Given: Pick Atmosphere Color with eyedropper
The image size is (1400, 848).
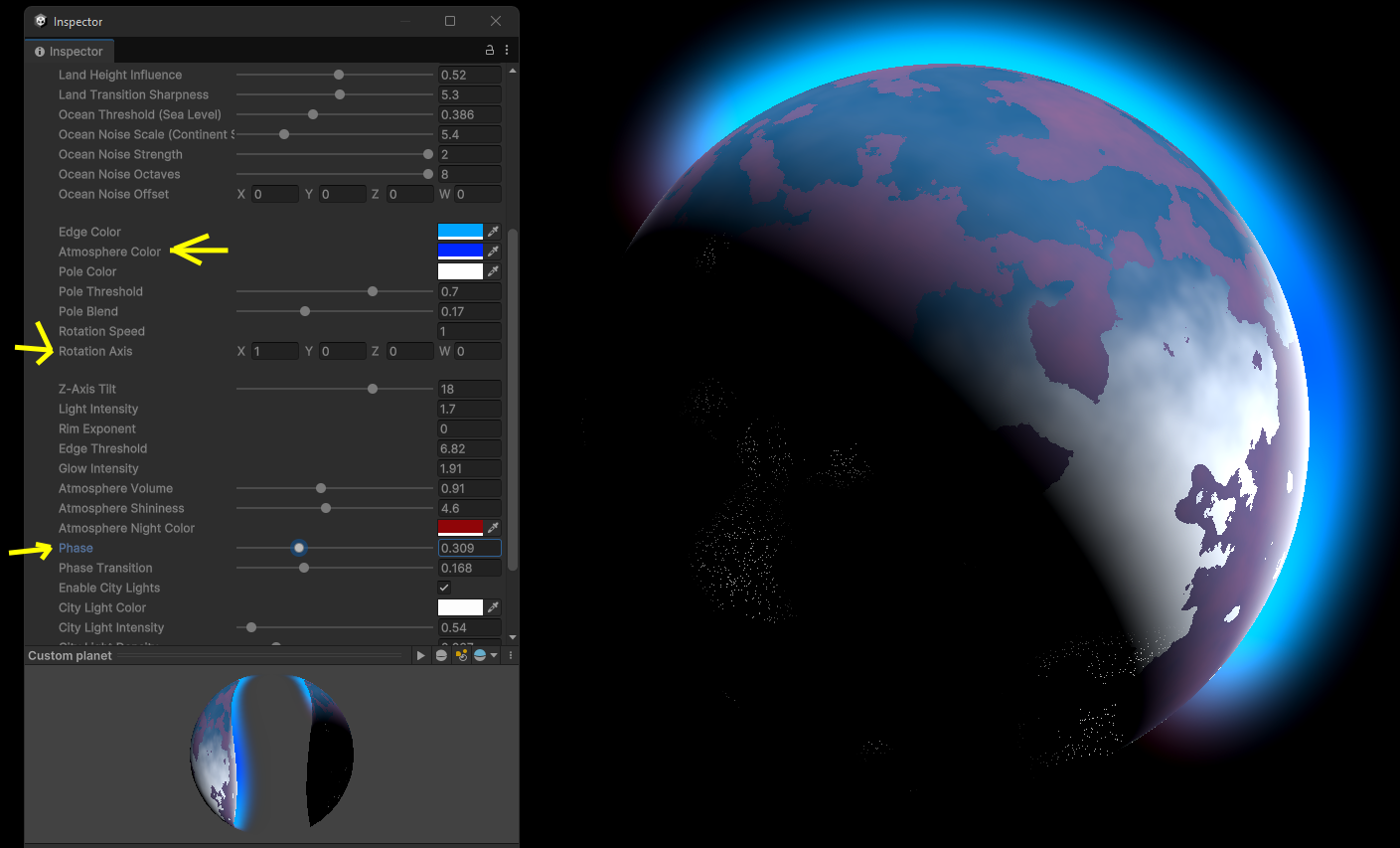Looking at the screenshot, I should [x=493, y=252].
